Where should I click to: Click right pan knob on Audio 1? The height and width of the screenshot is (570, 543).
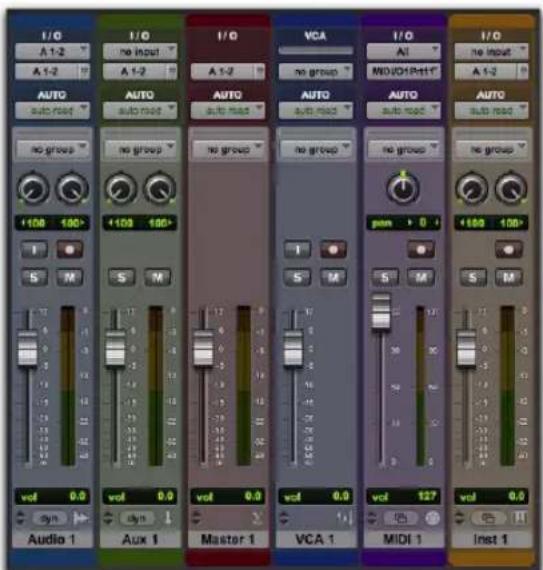[x=72, y=189]
